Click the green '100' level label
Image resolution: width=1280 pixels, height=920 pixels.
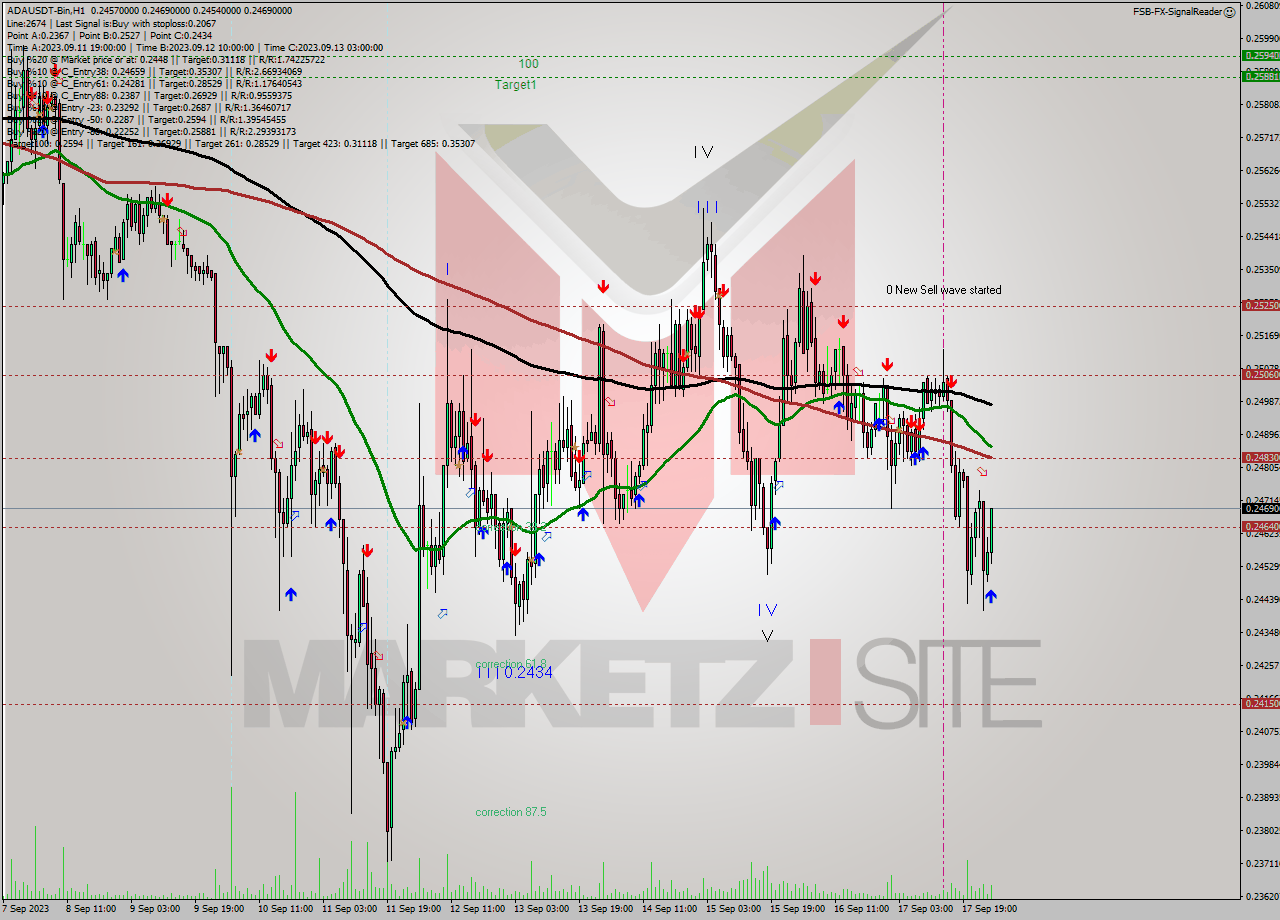tap(528, 64)
